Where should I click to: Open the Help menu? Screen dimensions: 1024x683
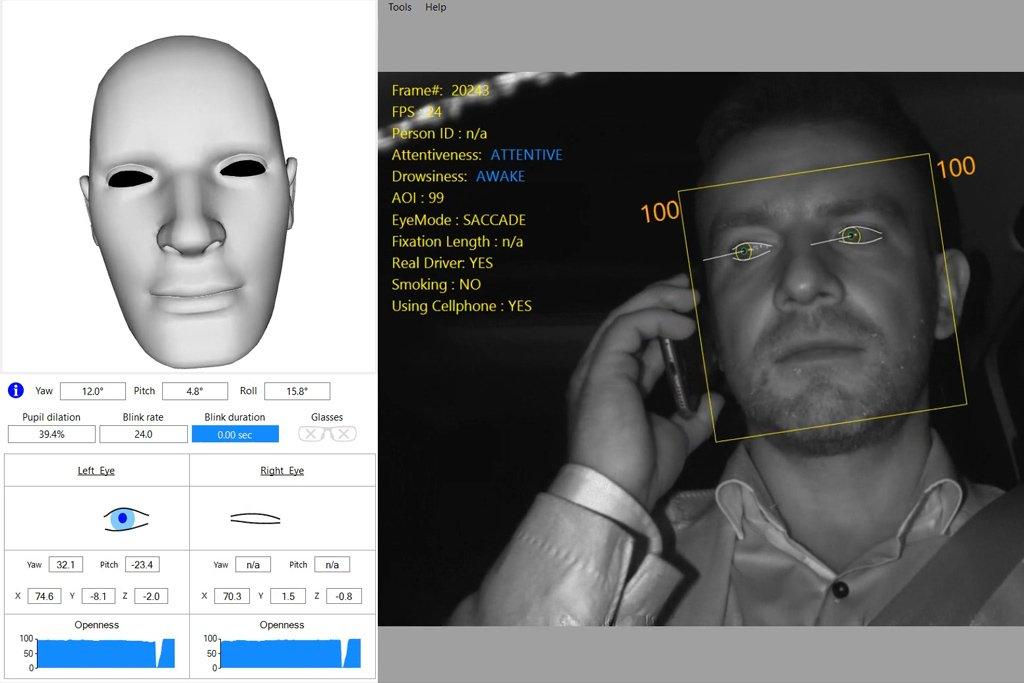click(x=436, y=7)
